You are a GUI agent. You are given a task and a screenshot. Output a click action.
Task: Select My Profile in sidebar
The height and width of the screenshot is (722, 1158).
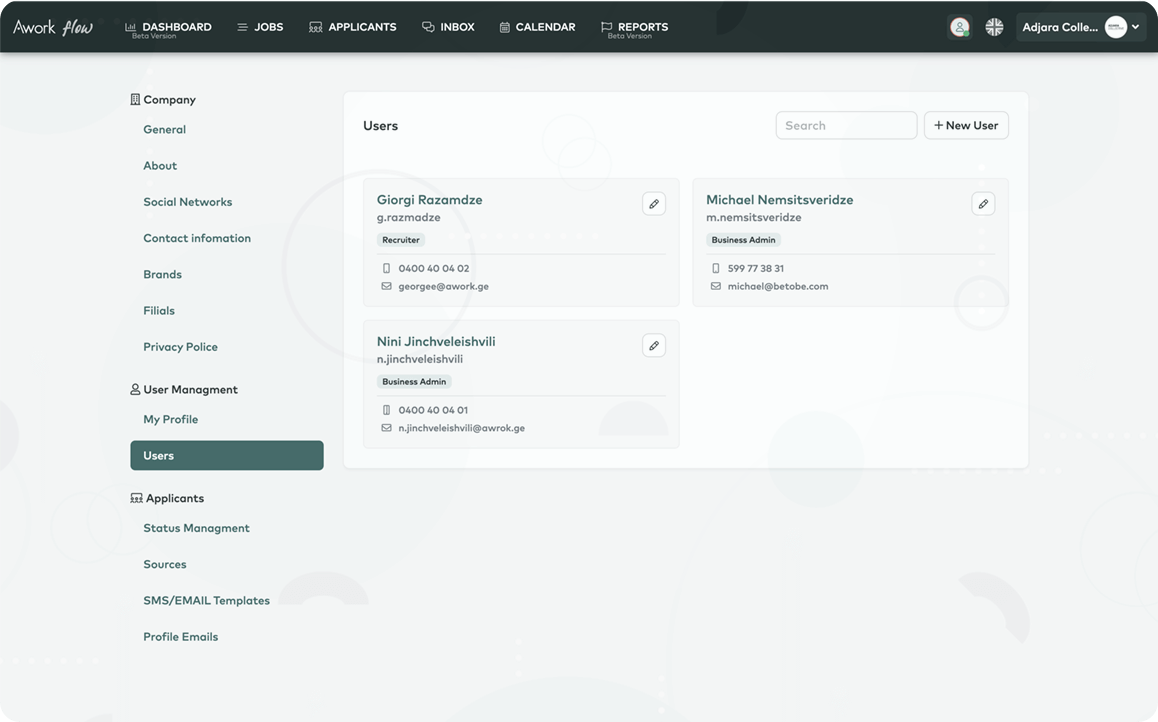(x=170, y=420)
